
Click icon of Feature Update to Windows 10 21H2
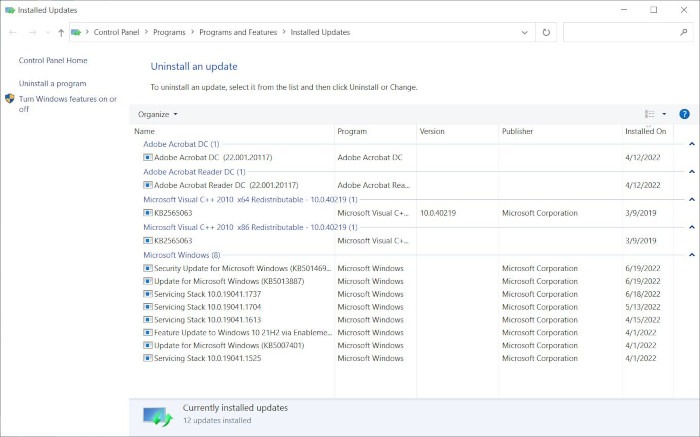[148, 333]
